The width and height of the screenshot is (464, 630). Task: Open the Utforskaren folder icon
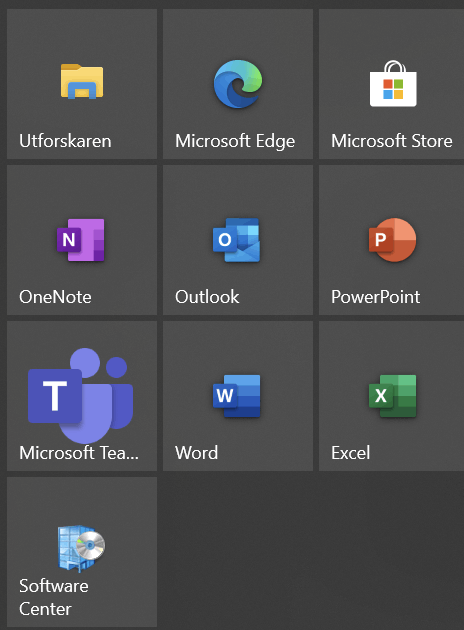pyautogui.click(x=82, y=82)
